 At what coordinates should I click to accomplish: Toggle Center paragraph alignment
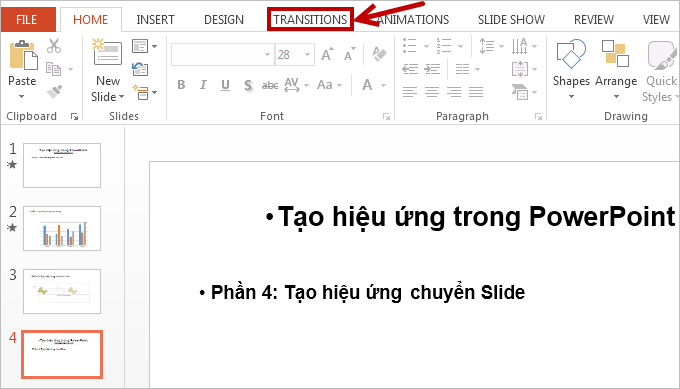(432, 92)
